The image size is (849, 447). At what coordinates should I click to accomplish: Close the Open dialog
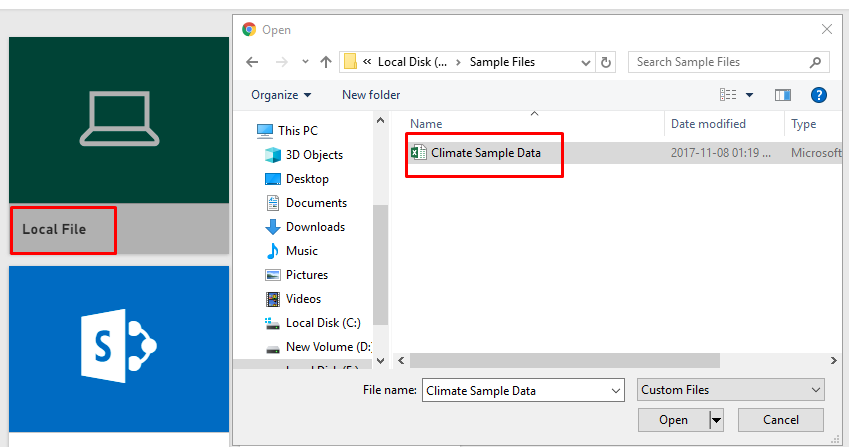click(826, 29)
